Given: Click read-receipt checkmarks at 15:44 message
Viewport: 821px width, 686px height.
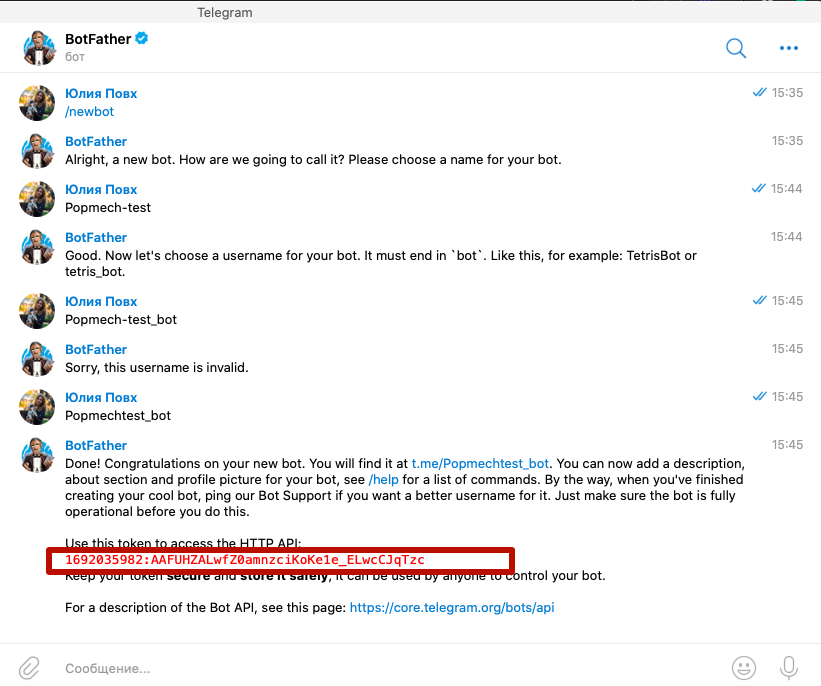Looking at the screenshot, I should 758,189.
